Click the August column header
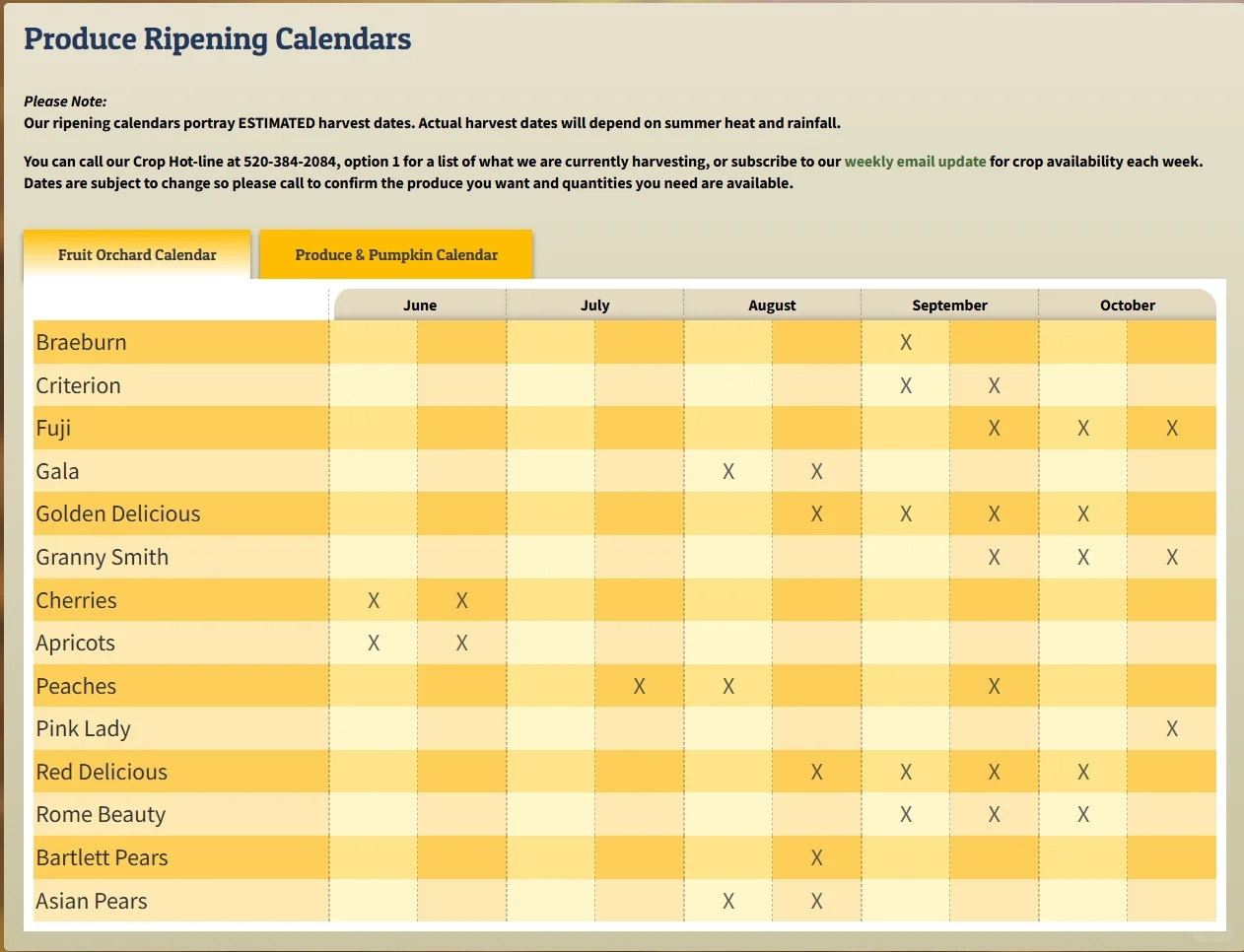Viewport: 1244px width, 952px height. click(772, 306)
